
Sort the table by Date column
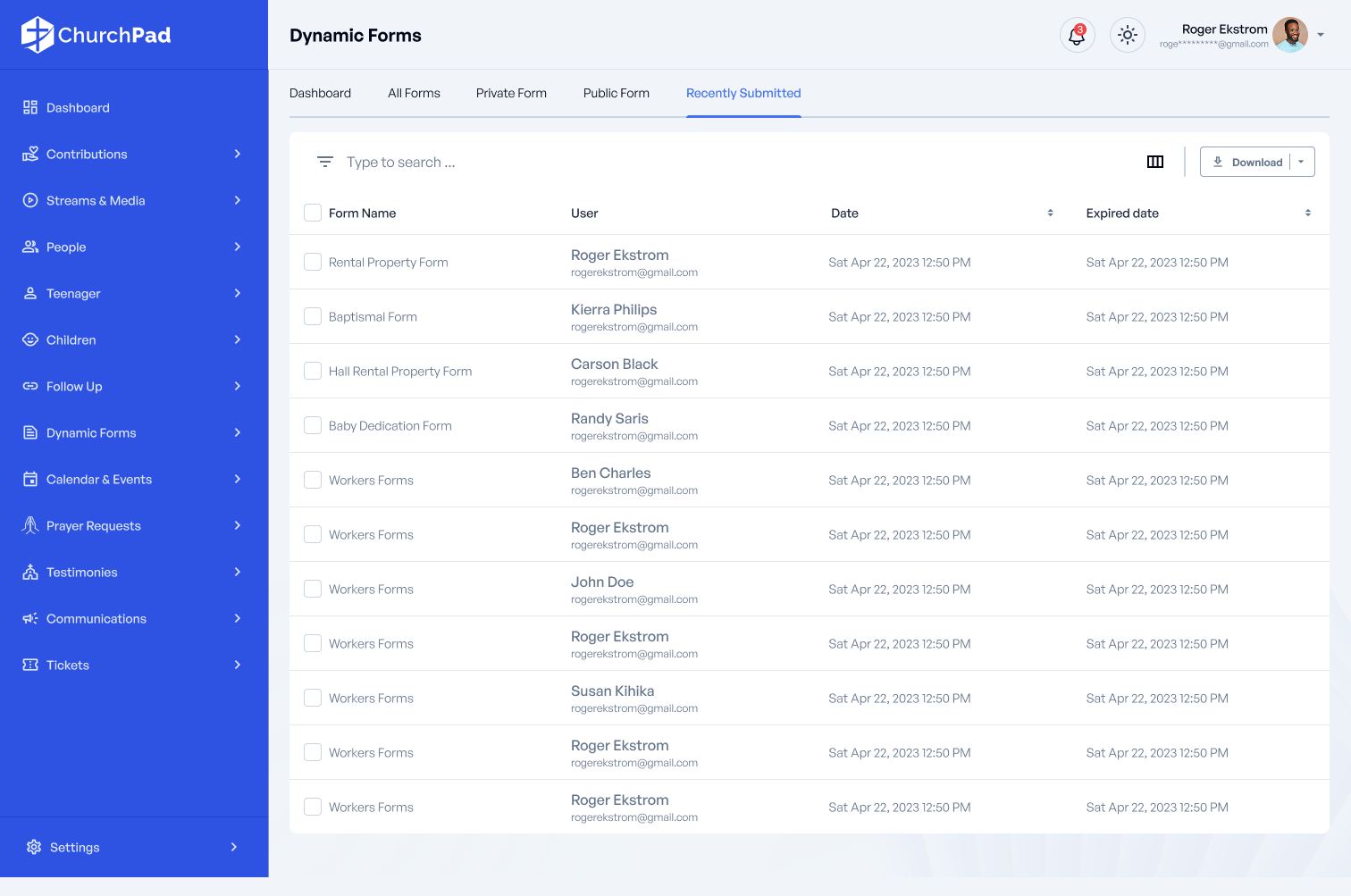[x=1050, y=213]
